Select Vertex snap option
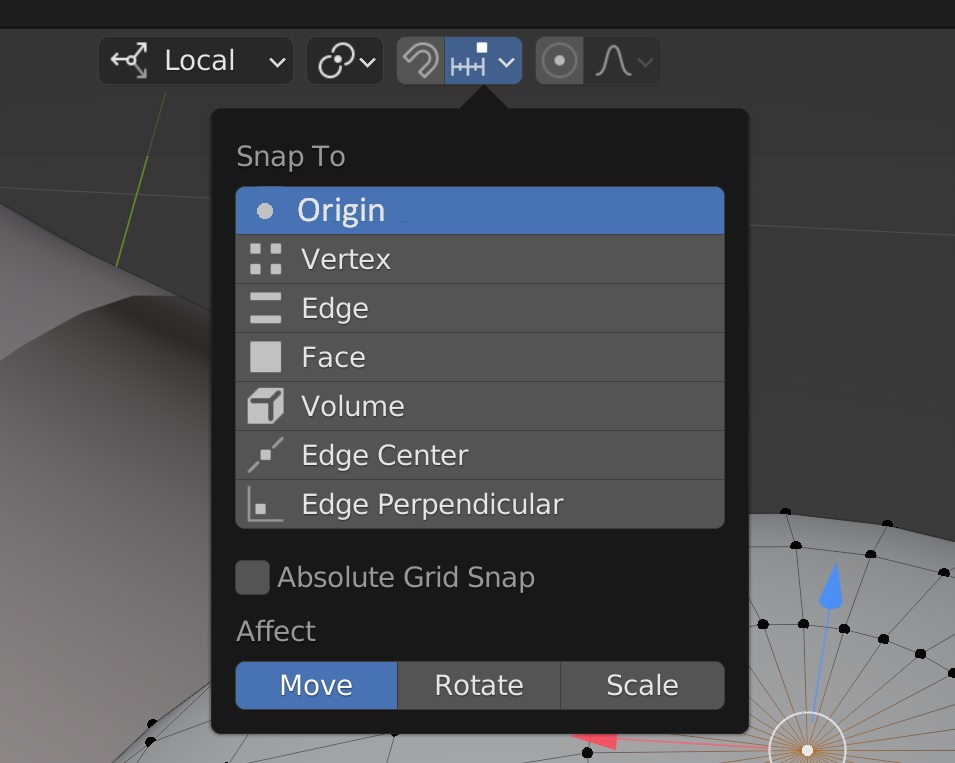Image resolution: width=955 pixels, height=763 pixels. pyautogui.click(x=480, y=259)
